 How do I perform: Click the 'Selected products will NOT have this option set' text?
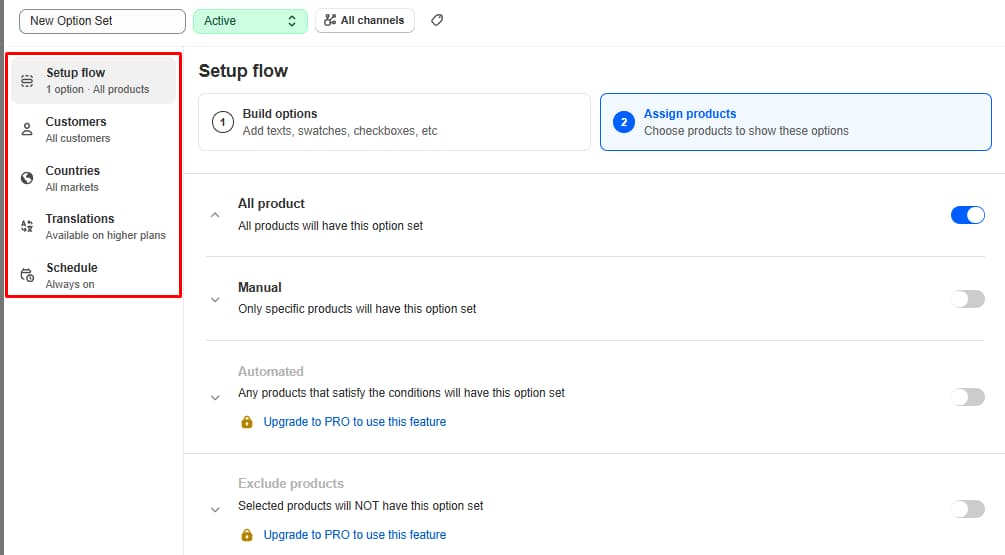point(360,506)
